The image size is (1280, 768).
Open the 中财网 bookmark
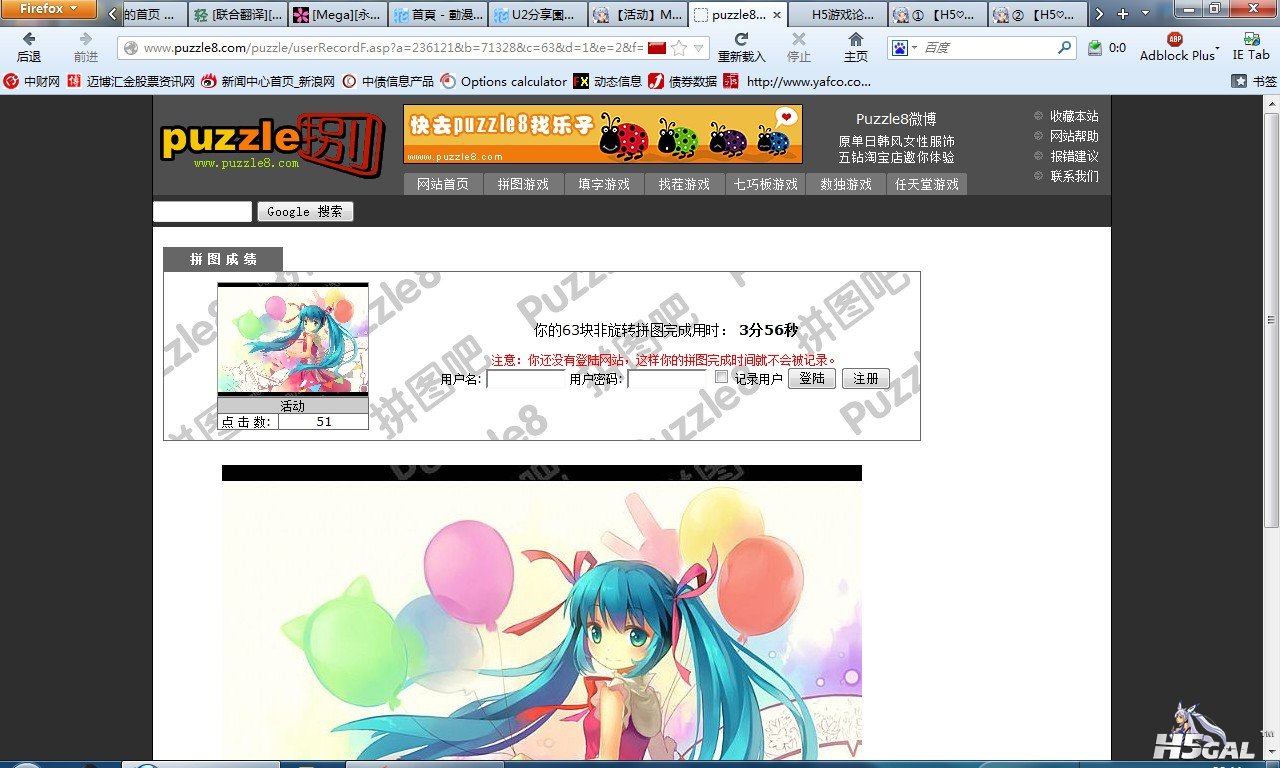click(x=32, y=81)
